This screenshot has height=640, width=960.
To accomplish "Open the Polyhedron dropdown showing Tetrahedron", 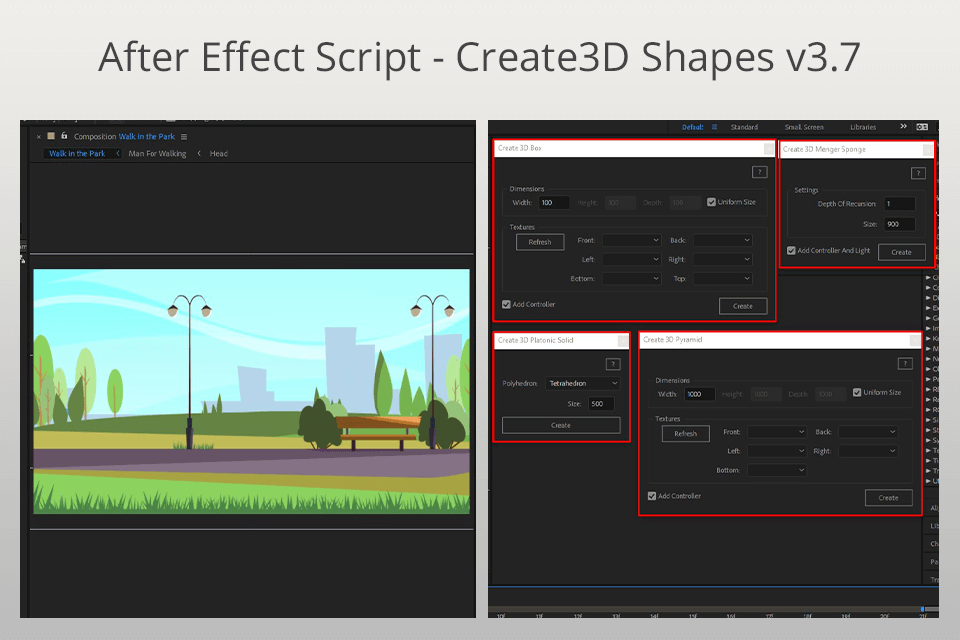I will pyautogui.click(x=583, y=383).
